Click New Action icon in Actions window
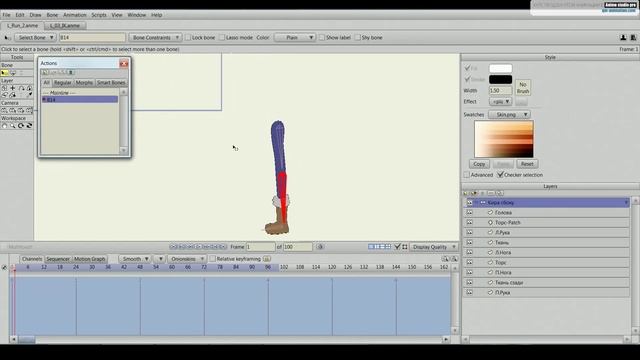The width and height of the screenshot is (640, 360). pyautogui.click(x=44, y=72)
